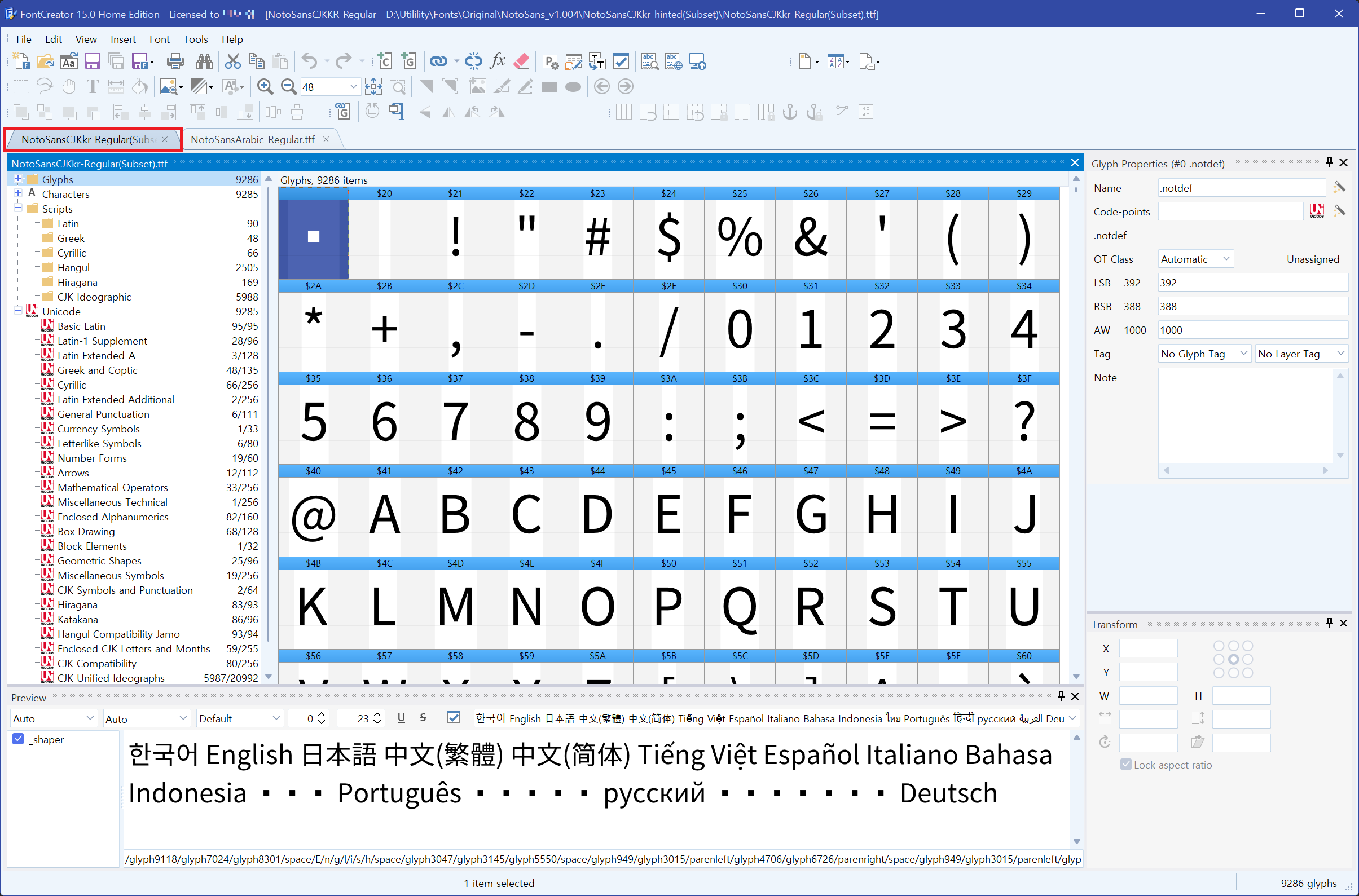The width and height of the screenshot is (1359, 896).
Task: Select the letter A glyph cell
Action: [384, 514]
